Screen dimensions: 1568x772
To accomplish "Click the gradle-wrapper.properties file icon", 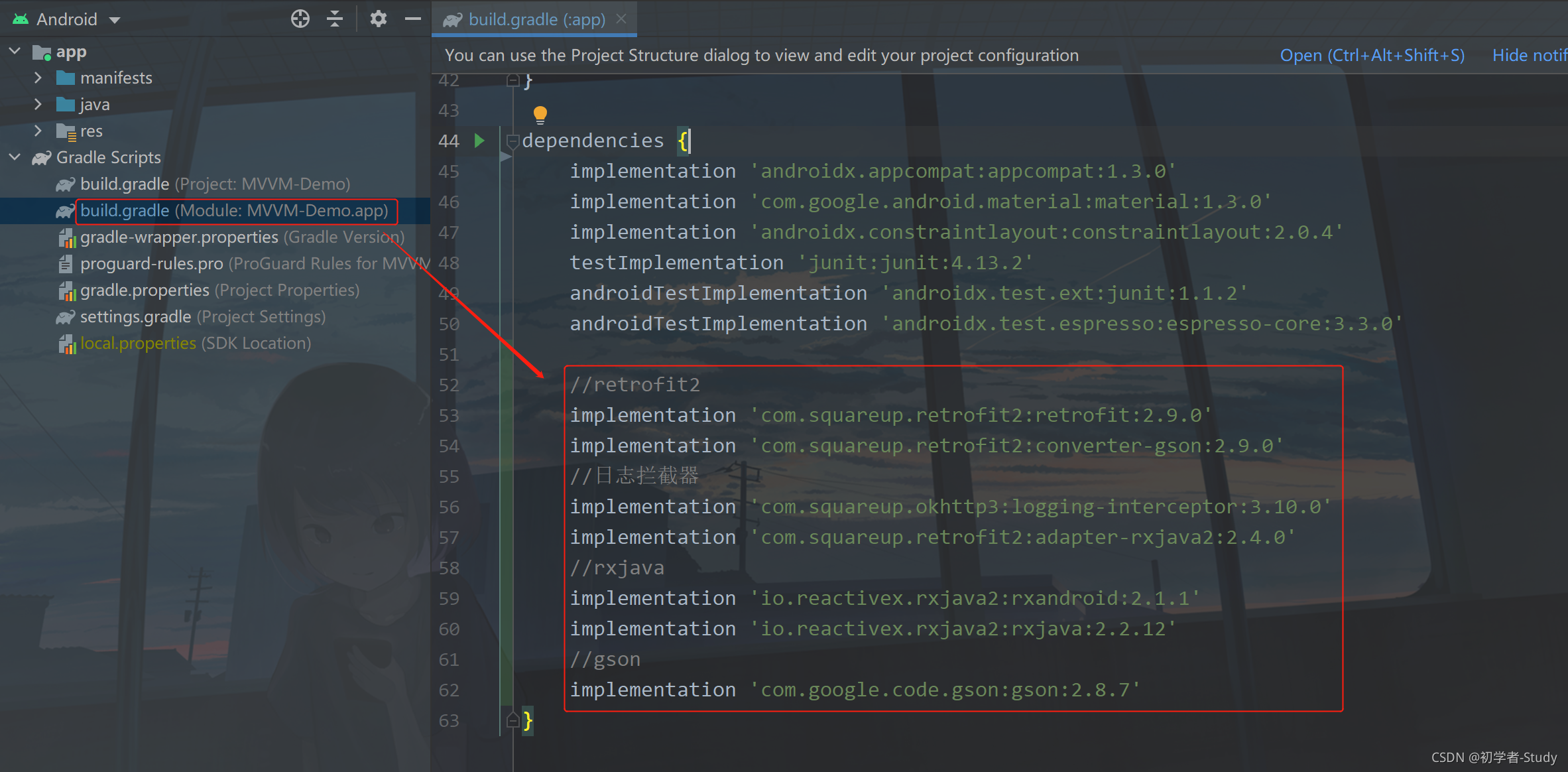I will pos(66,237).
